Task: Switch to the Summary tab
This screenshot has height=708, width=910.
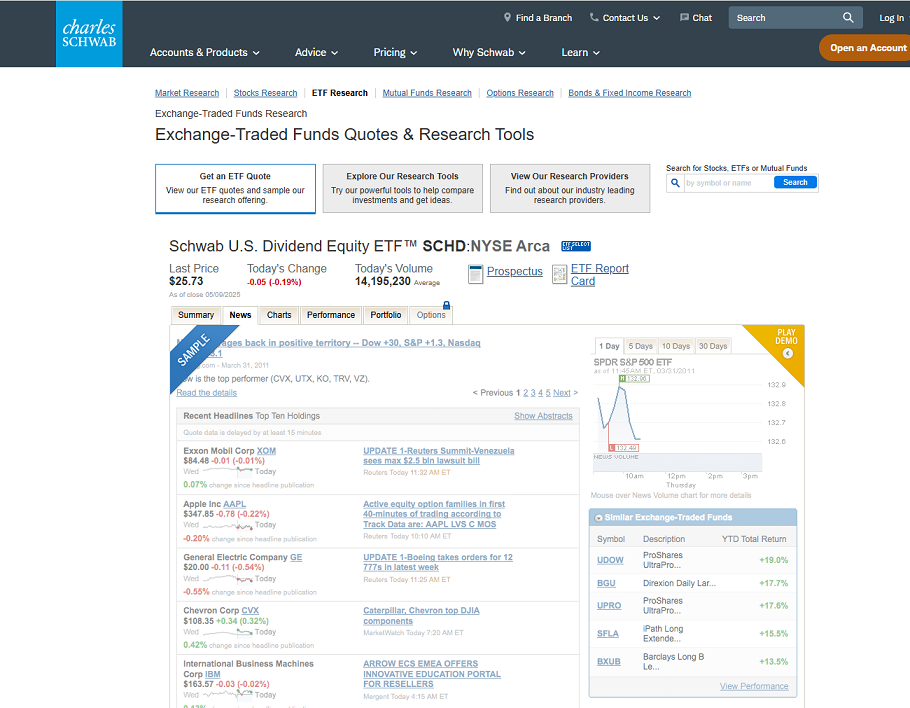Action: point(196,315)
